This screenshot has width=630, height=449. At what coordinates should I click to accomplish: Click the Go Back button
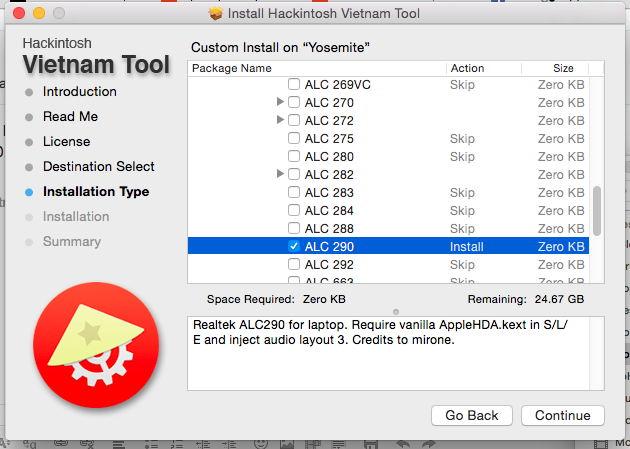tap(472, 415)
